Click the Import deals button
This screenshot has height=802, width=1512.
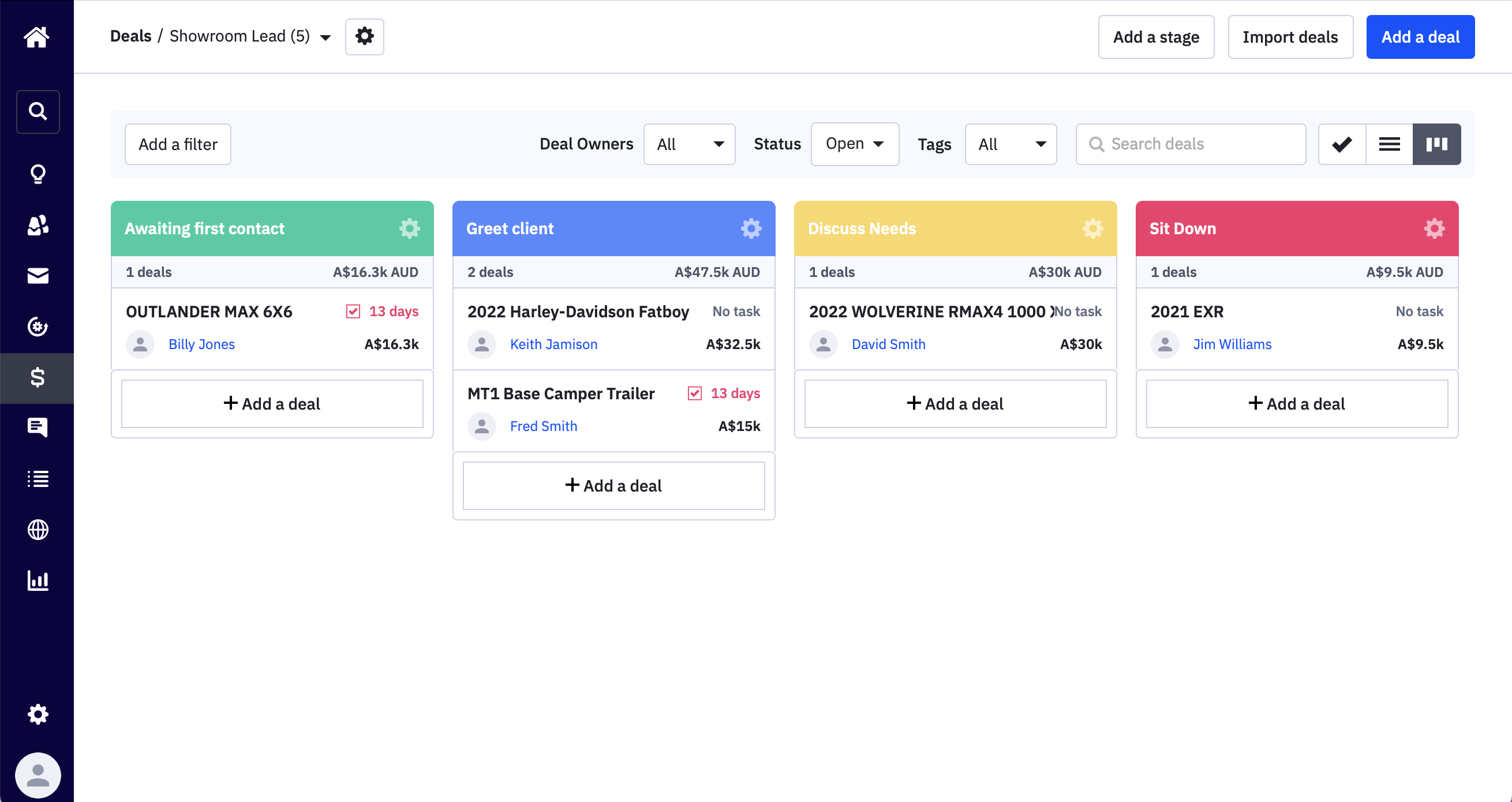click(1290, 37)
